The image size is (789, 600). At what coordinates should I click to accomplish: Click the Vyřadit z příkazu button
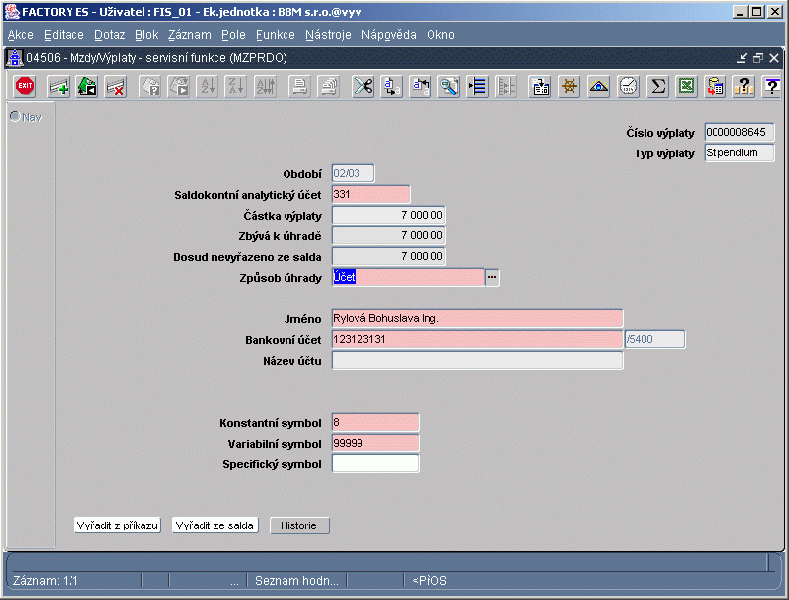(117, 526)
